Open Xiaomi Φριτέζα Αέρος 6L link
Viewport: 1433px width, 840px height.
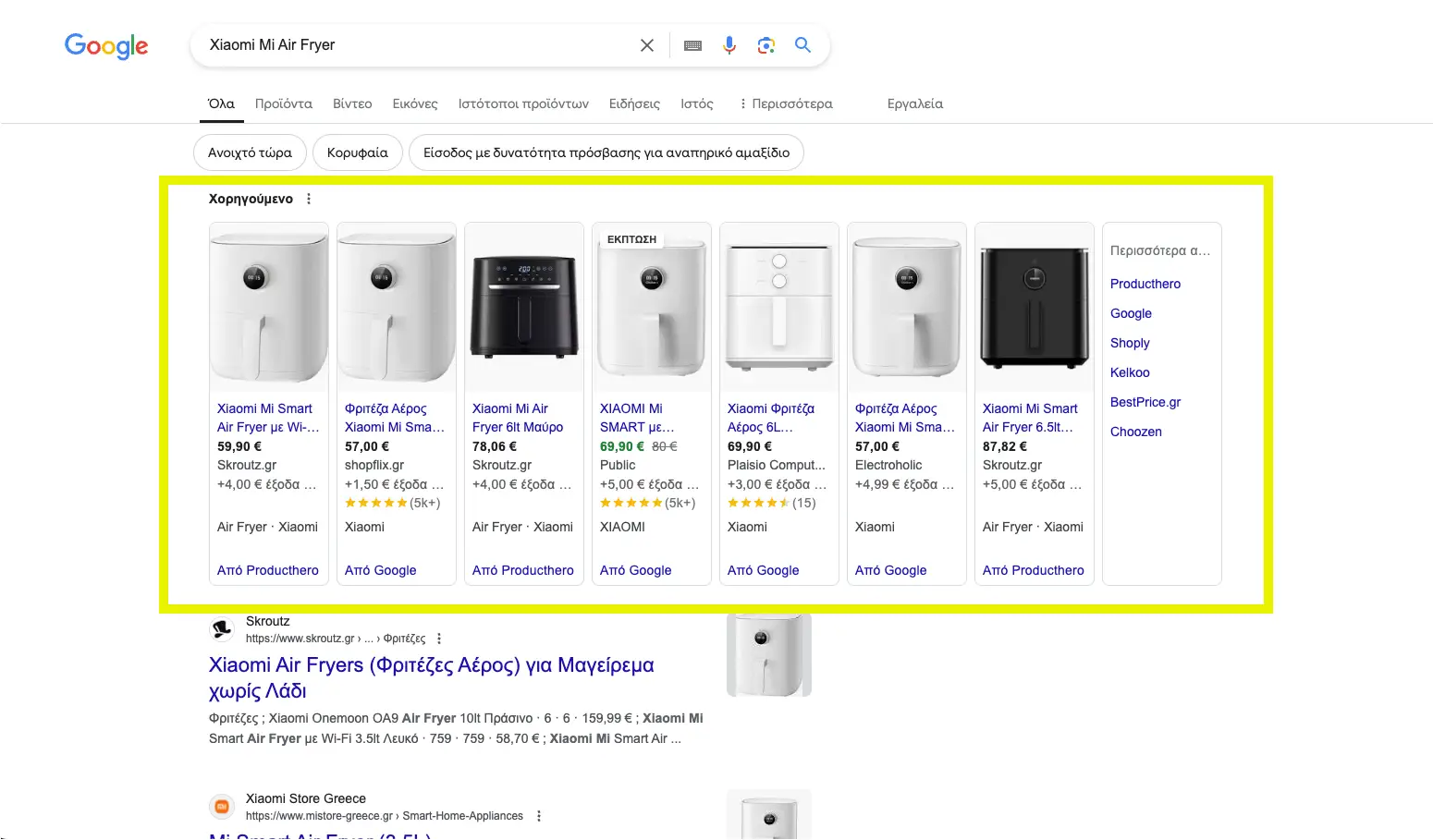pos(771,418)
